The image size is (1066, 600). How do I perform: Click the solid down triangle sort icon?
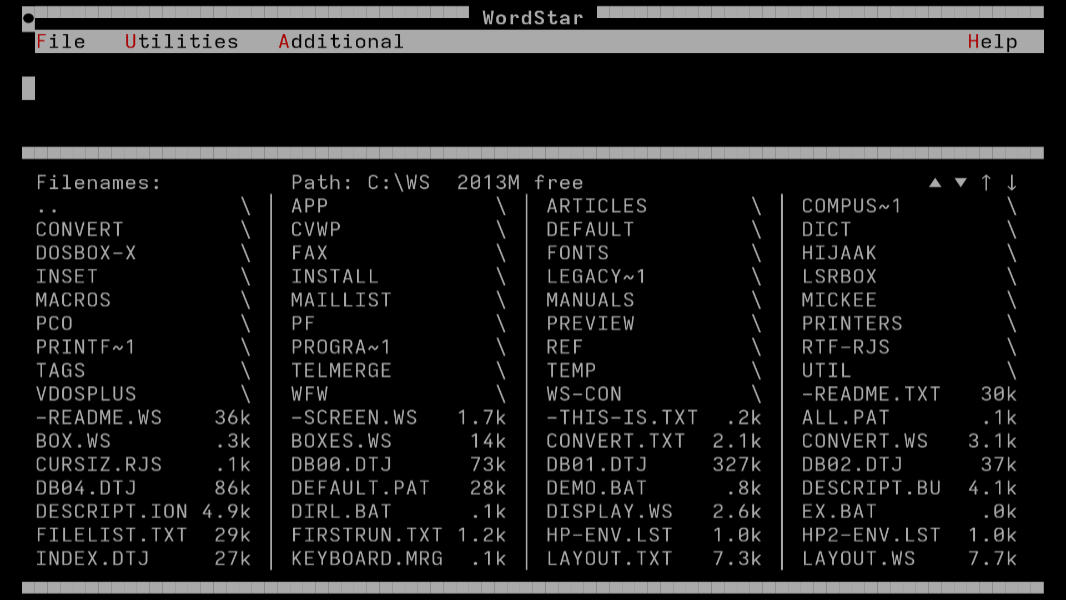960,183
